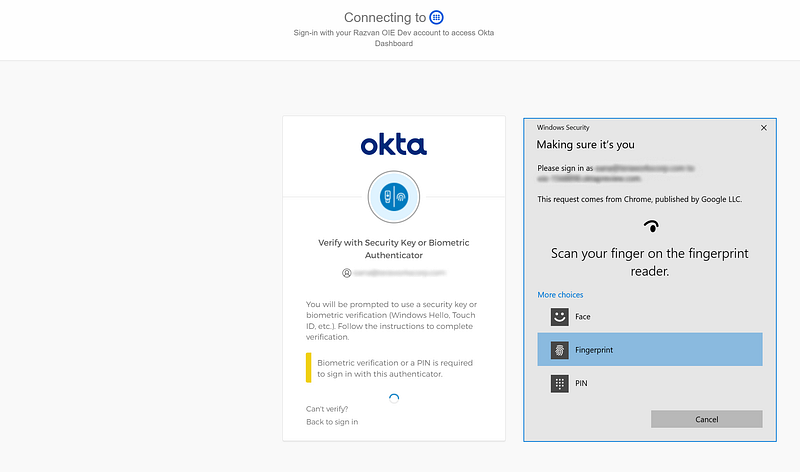Choose Face sign-in option
800x472 pixels.
tap(649, 317)
